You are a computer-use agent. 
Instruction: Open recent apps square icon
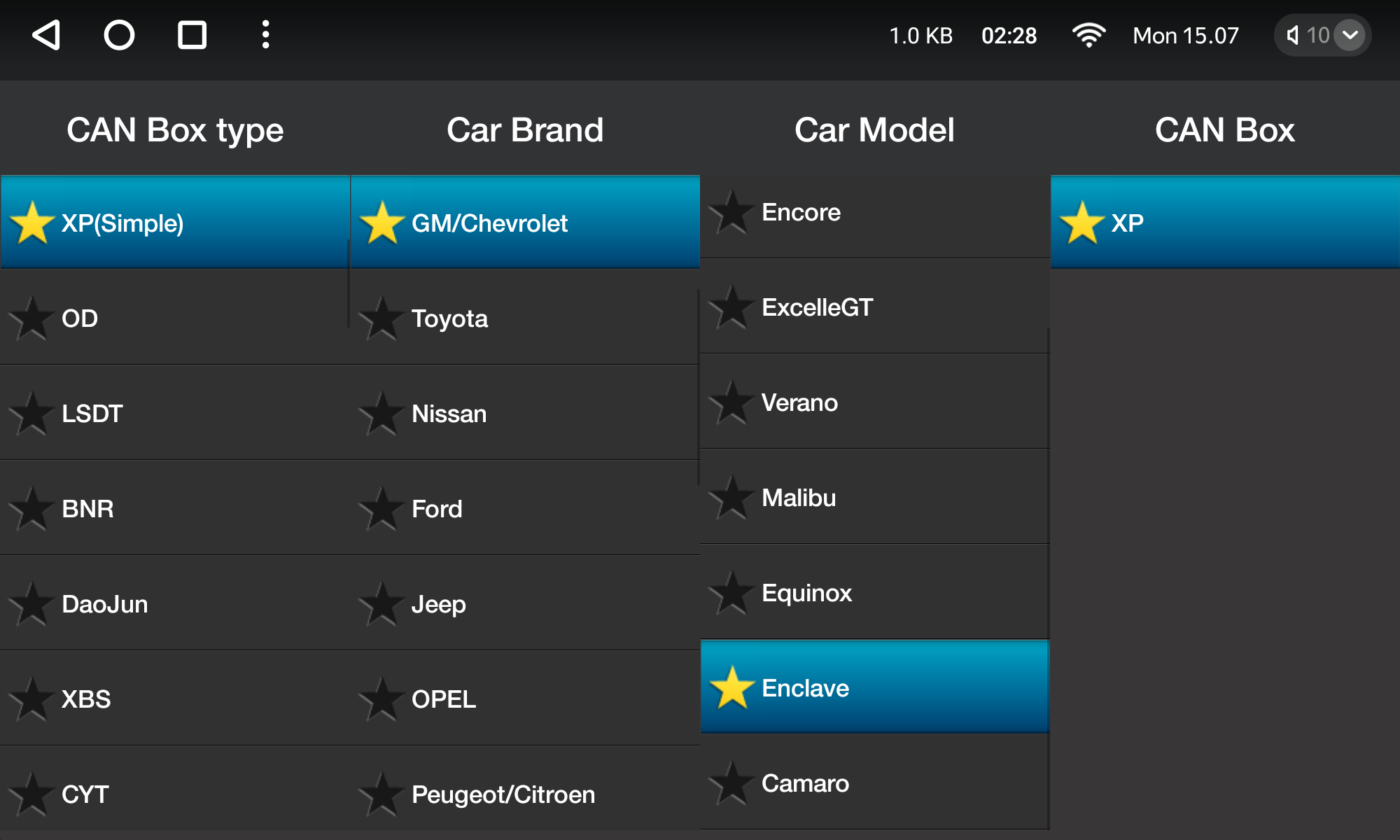coord(192,35)
